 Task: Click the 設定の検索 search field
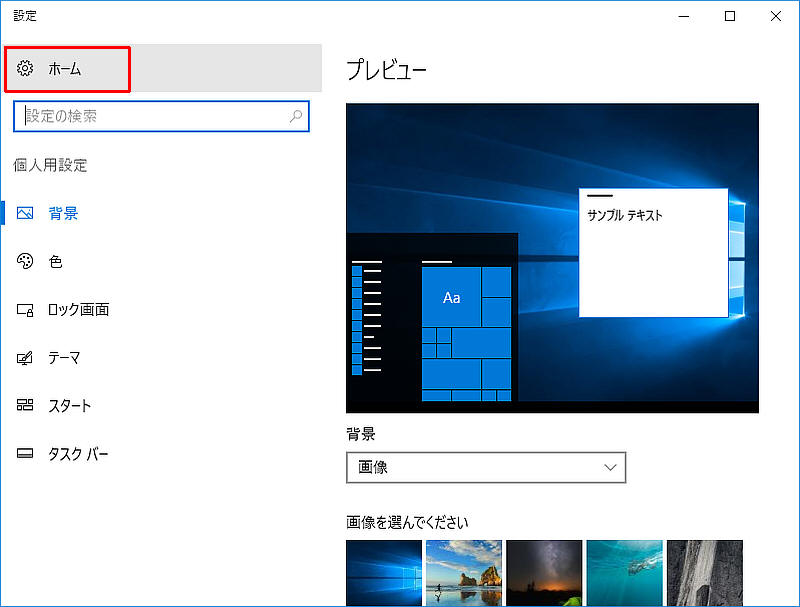(x=161, y=116)
